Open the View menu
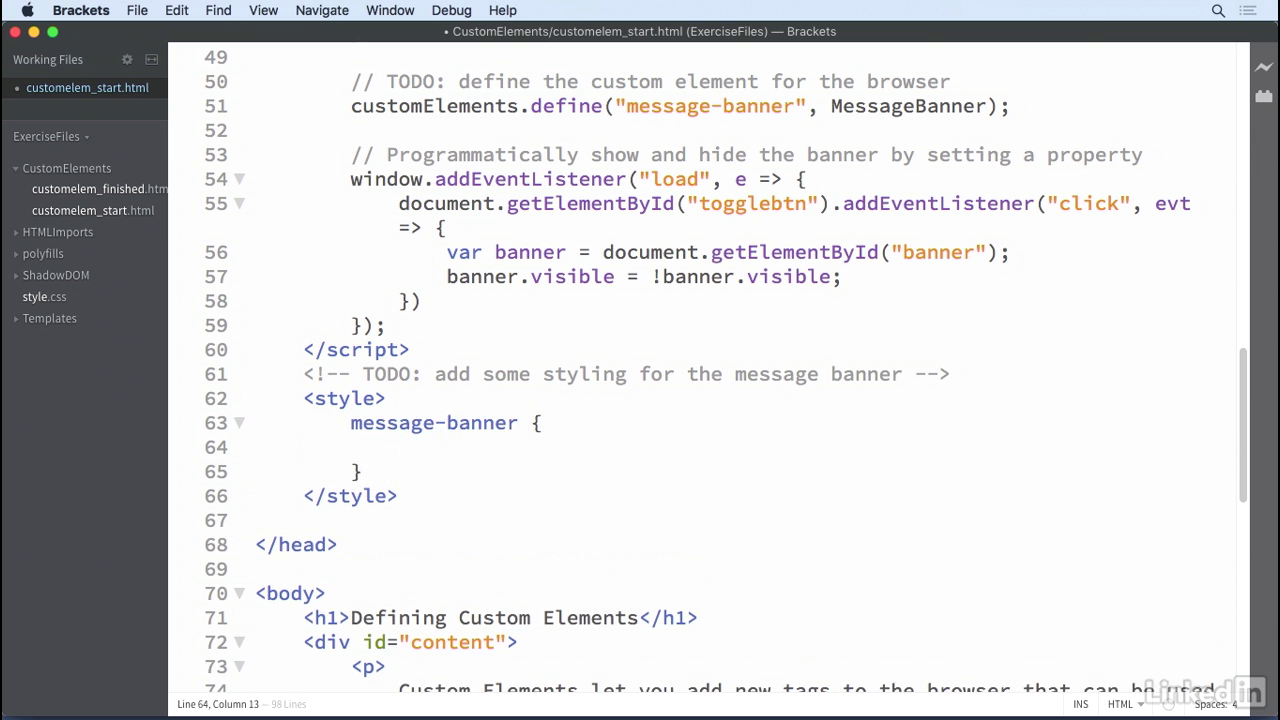The image size is (1280, 720). pos(263,10)
